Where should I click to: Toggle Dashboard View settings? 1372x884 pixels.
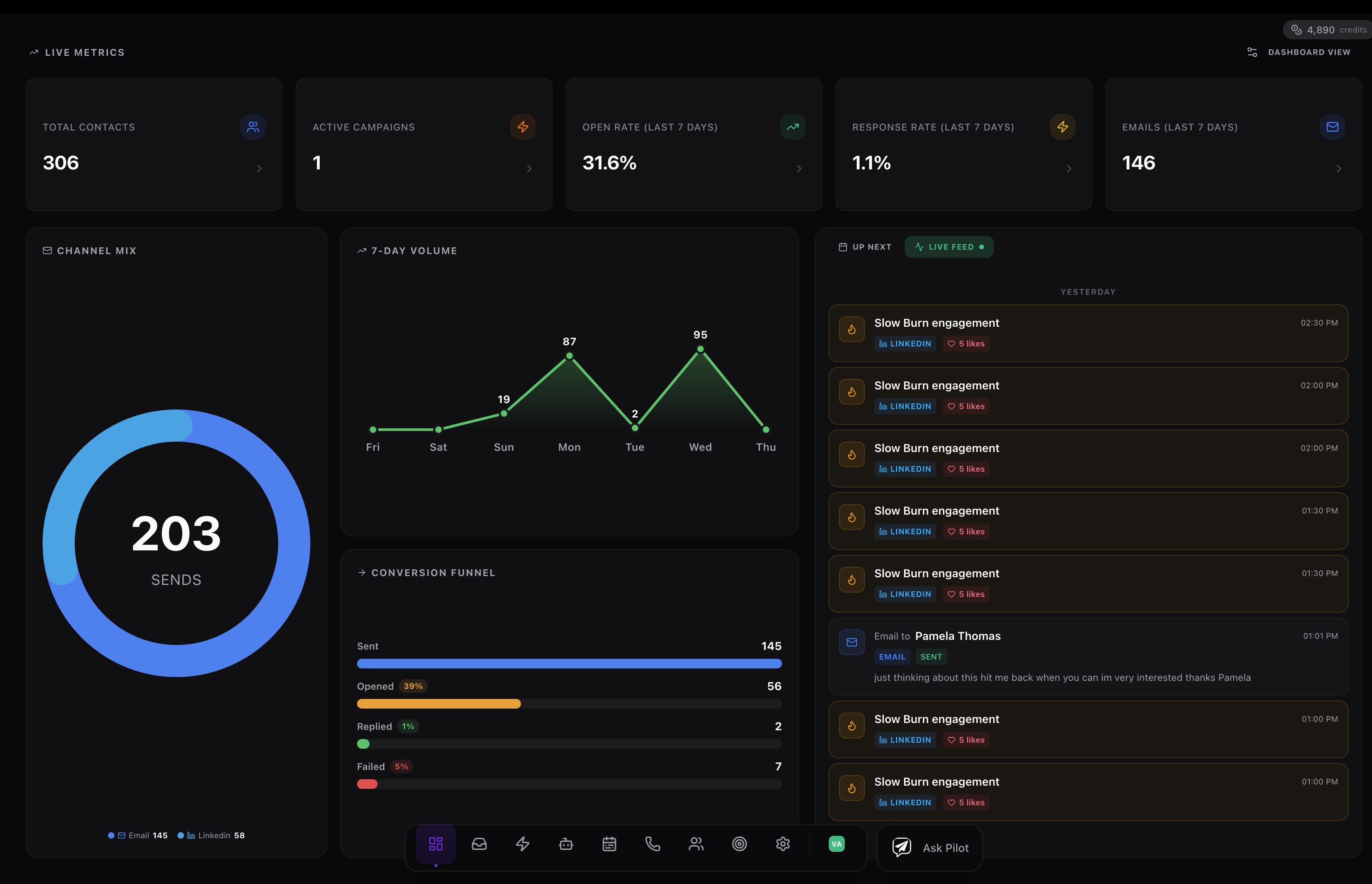(1298, 52)
